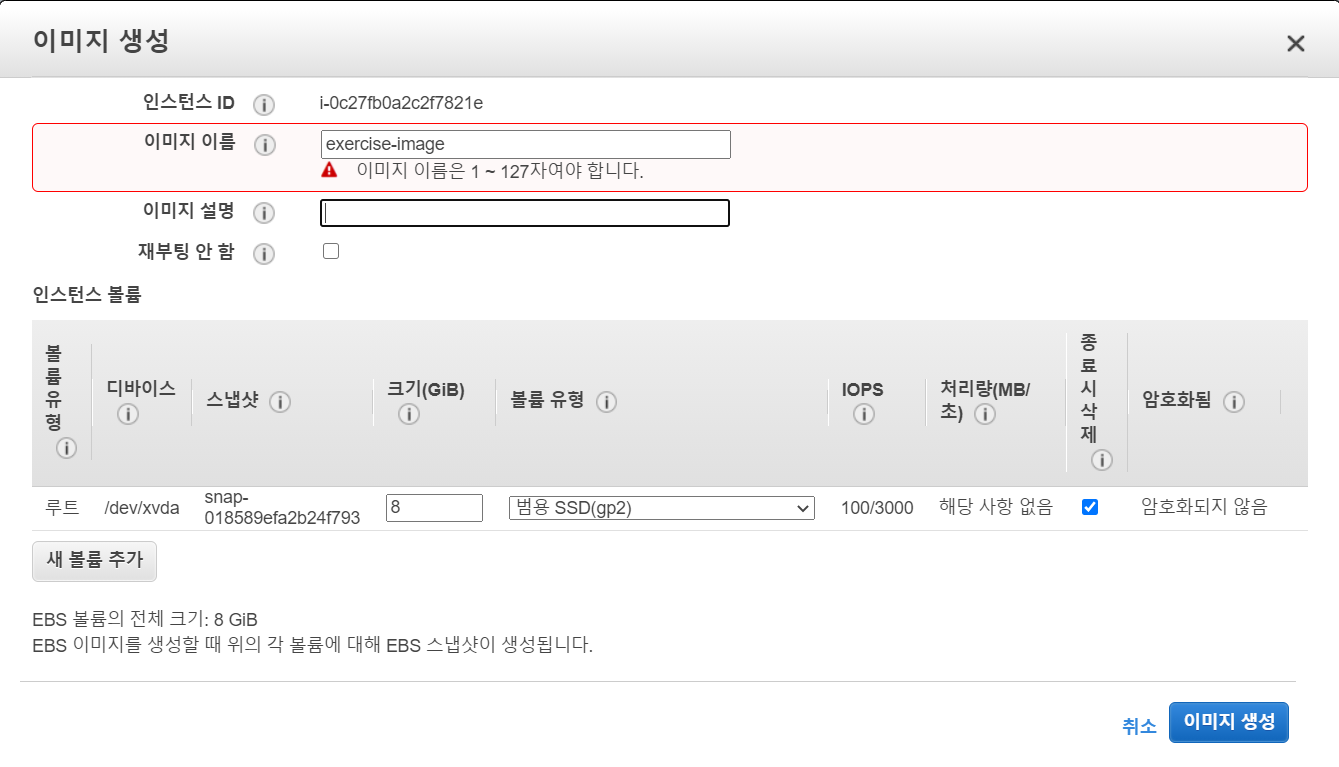Click info icon beside 처리량(MB/초) header

click(985, 414)
